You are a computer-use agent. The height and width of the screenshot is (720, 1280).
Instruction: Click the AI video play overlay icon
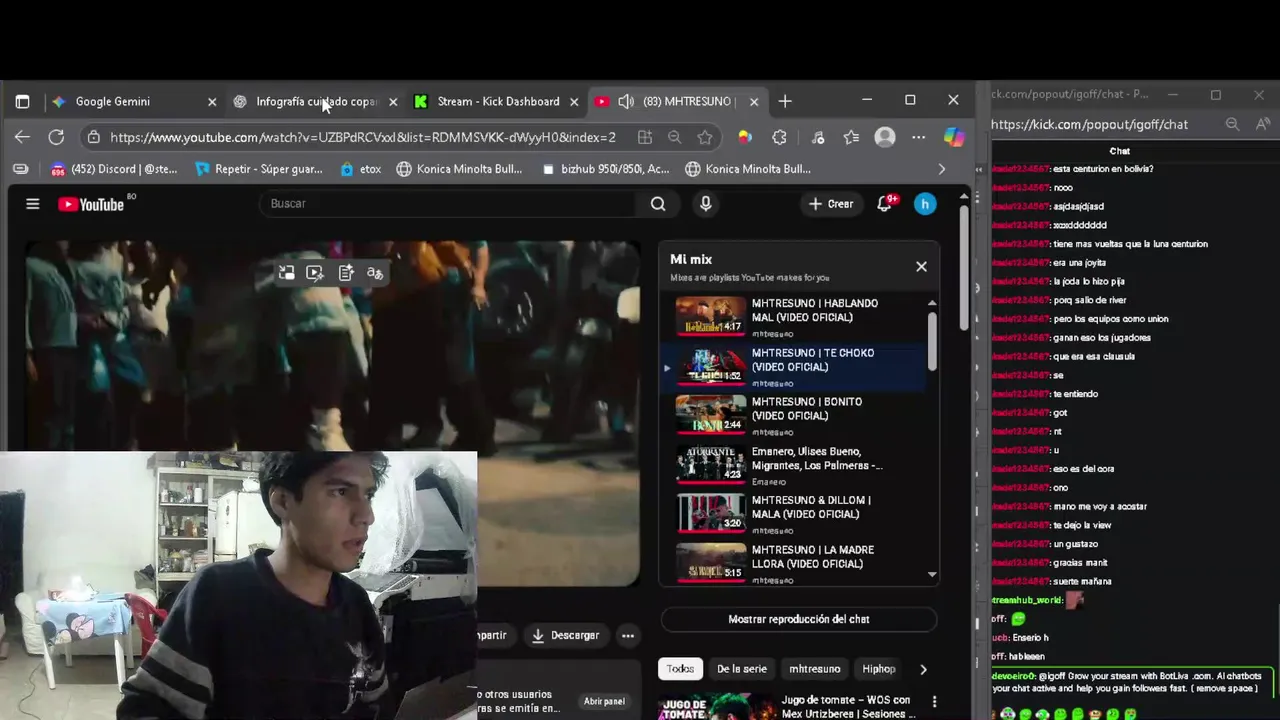click(315, 273)
